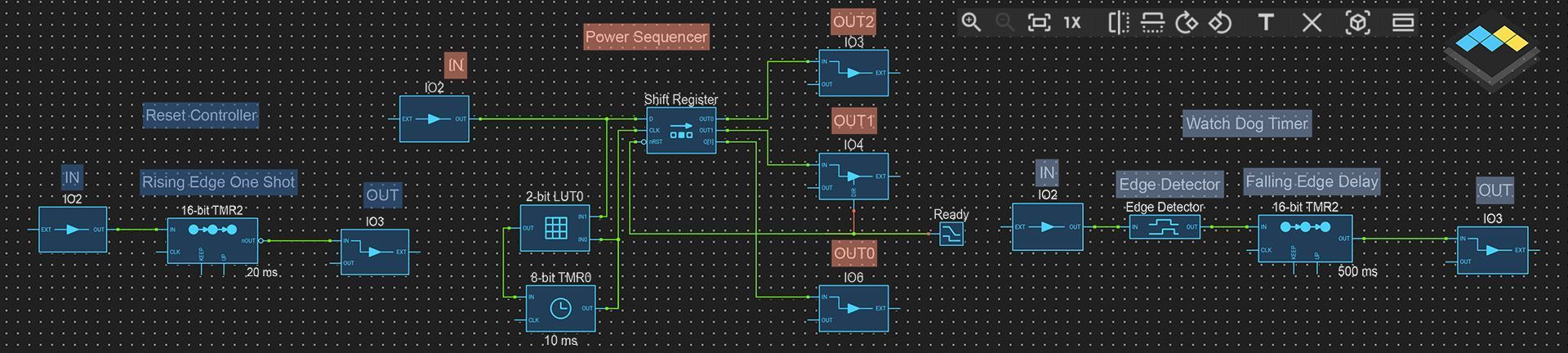This screenshot has height=353, width=1568.
Task: Select the text label tool
Action: coord(1266,22)
